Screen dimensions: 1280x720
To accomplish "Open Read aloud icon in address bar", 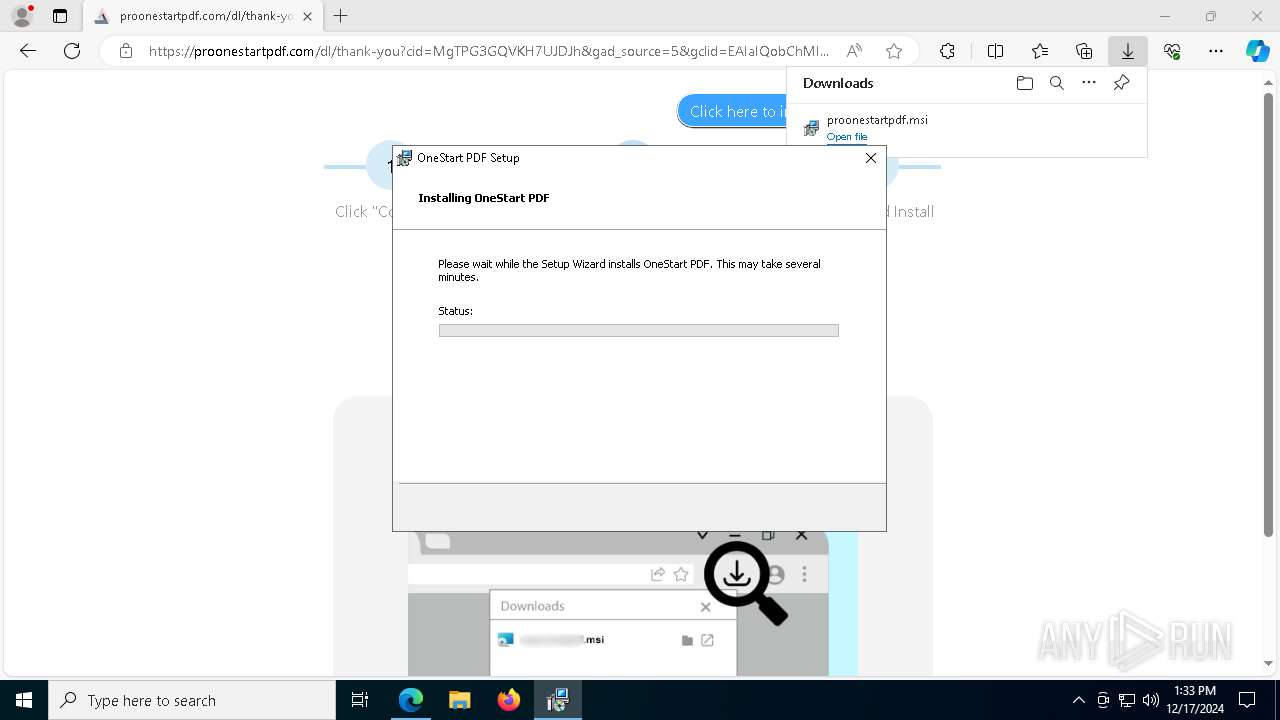I will coord(854,51).
